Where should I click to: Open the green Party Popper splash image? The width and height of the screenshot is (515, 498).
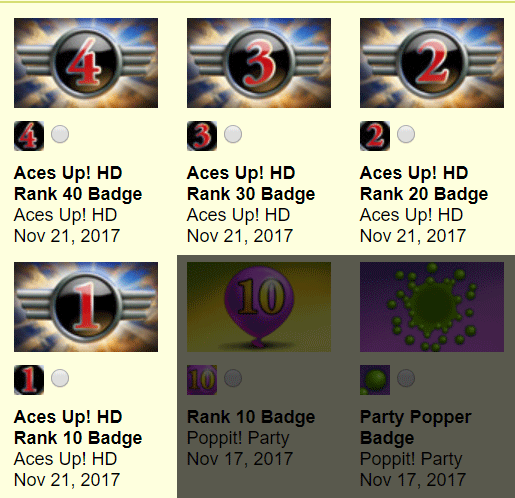coord(432,307)
